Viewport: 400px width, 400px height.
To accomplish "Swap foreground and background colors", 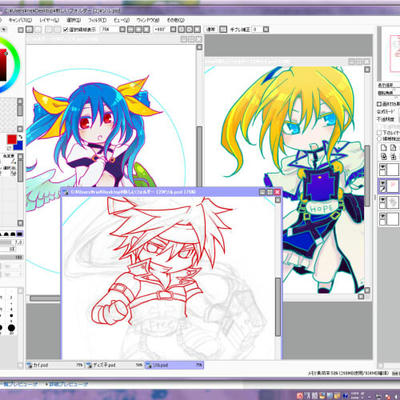I will 20,137.
